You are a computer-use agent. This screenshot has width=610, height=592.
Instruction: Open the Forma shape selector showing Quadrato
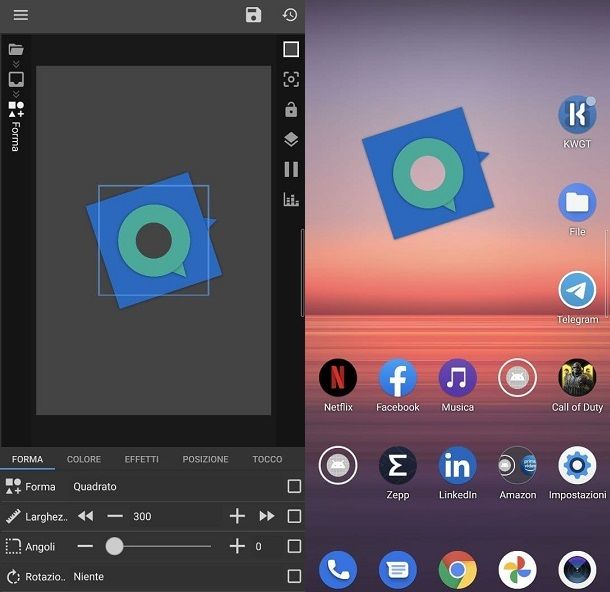pos(95,487)
